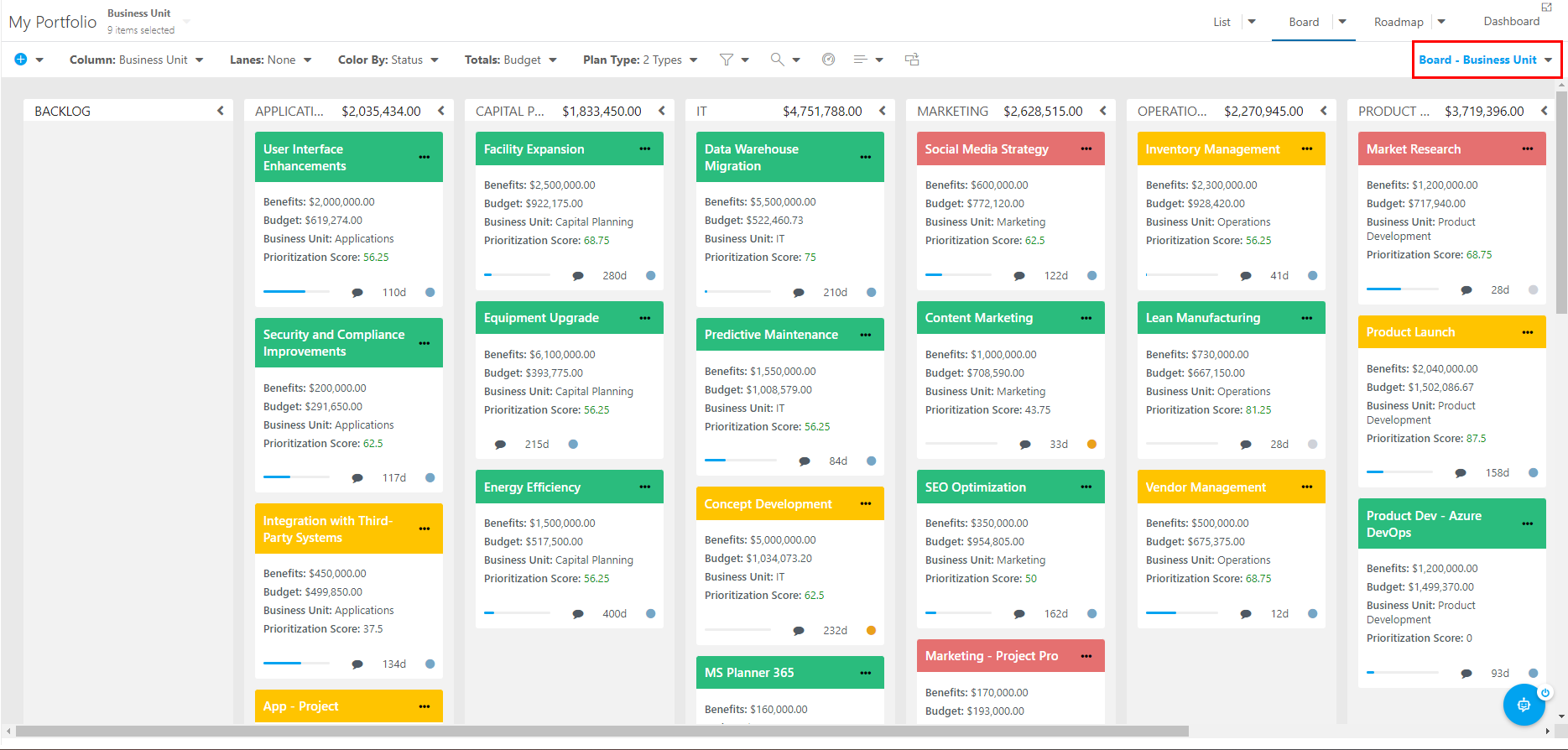Open the chat assistant bubble button
Image resolution: width=1568 pixels, height=750 pixels.
(1524, 705)
